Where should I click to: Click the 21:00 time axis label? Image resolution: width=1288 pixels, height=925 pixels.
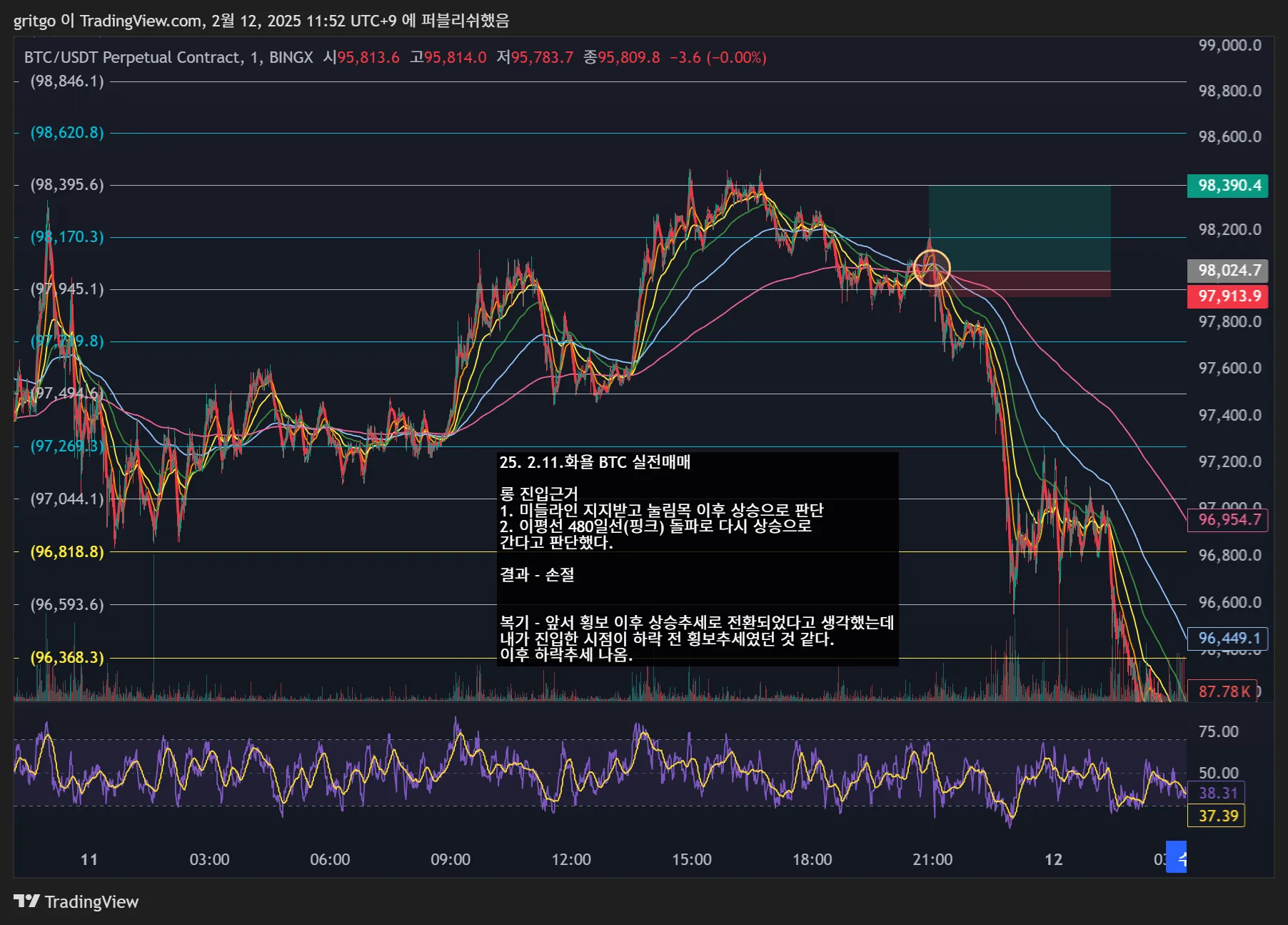click(932, 859)
